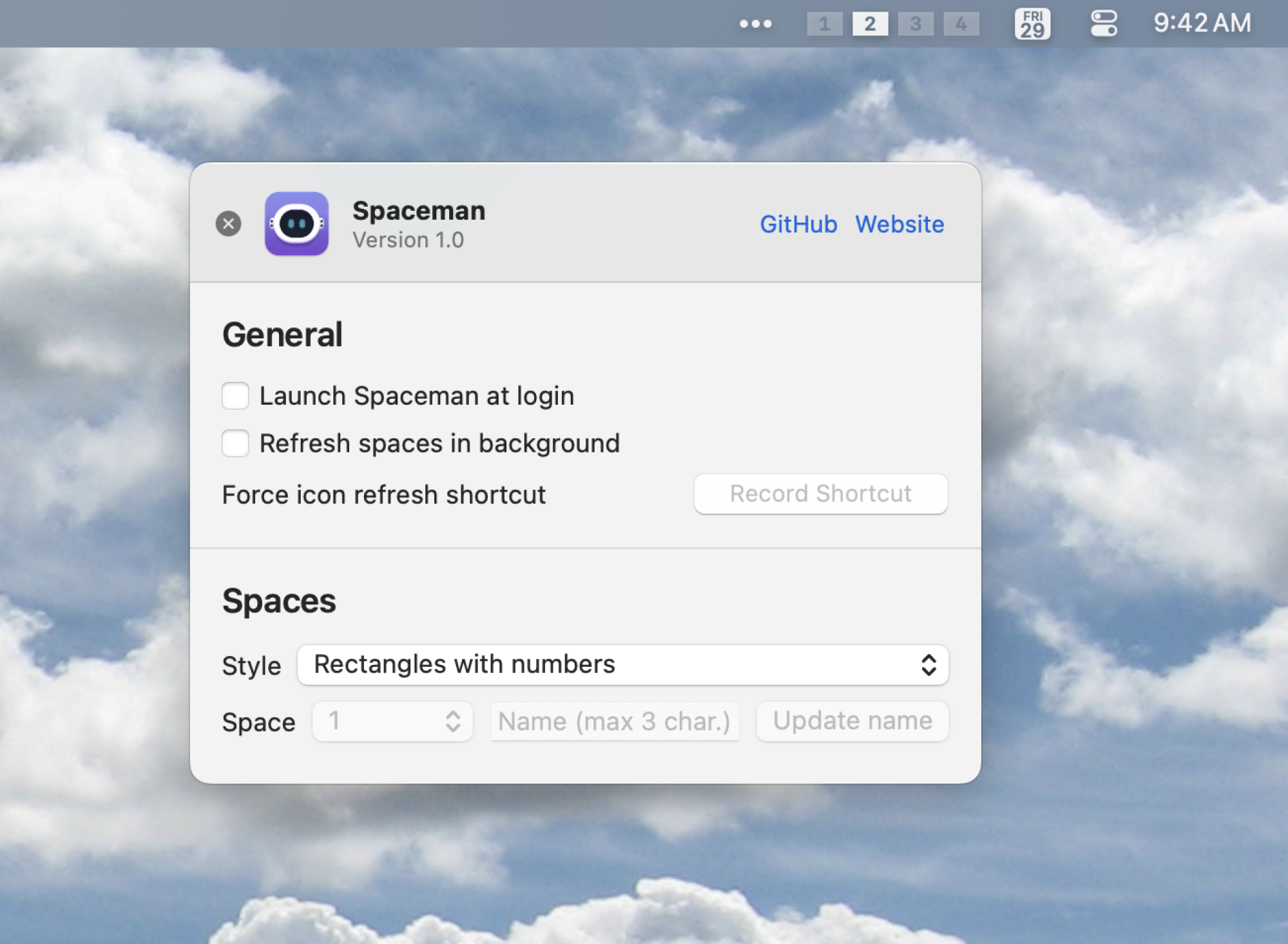Screen dimensions: 1288x944
Task: Click the General section heading
Action: pos(282,334)
